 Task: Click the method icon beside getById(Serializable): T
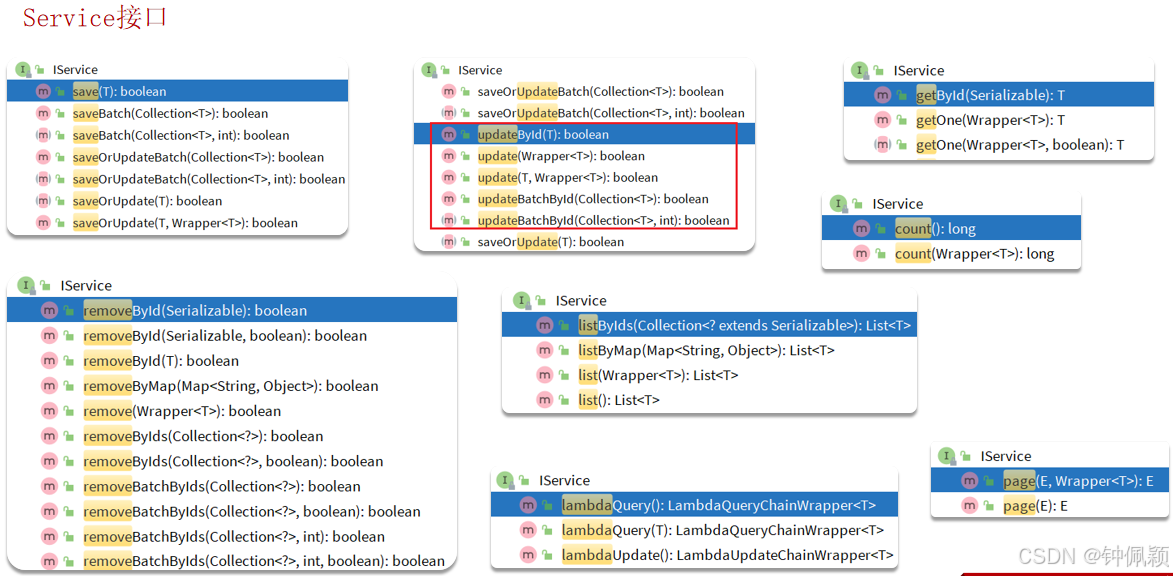[x=883, y=94]
